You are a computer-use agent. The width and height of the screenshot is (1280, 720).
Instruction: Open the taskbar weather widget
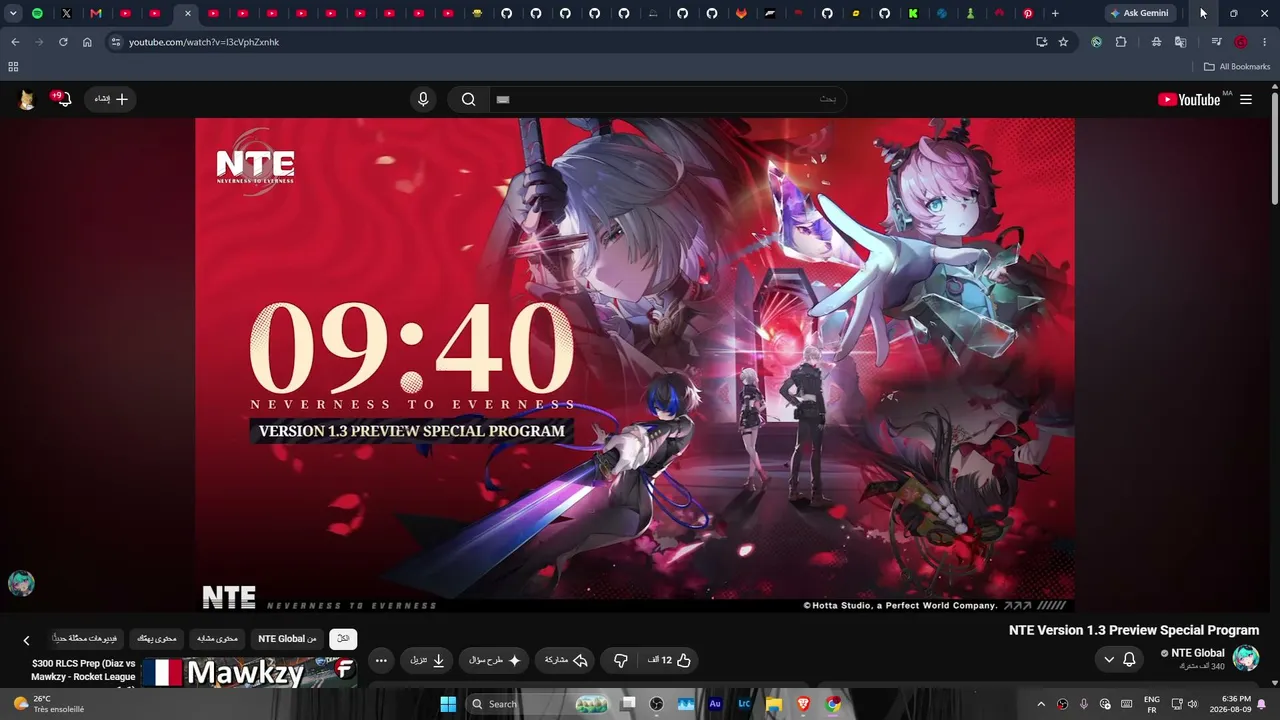pos(48,704)
